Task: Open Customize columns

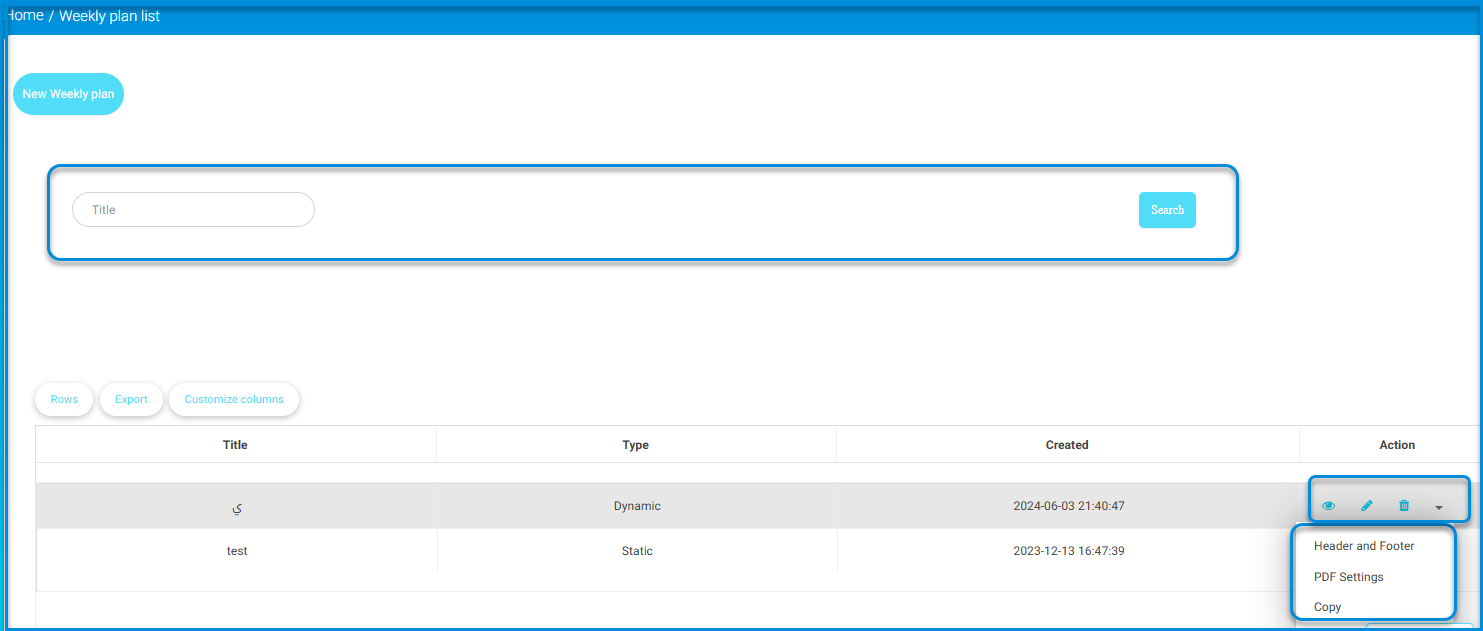Action: 234,399
